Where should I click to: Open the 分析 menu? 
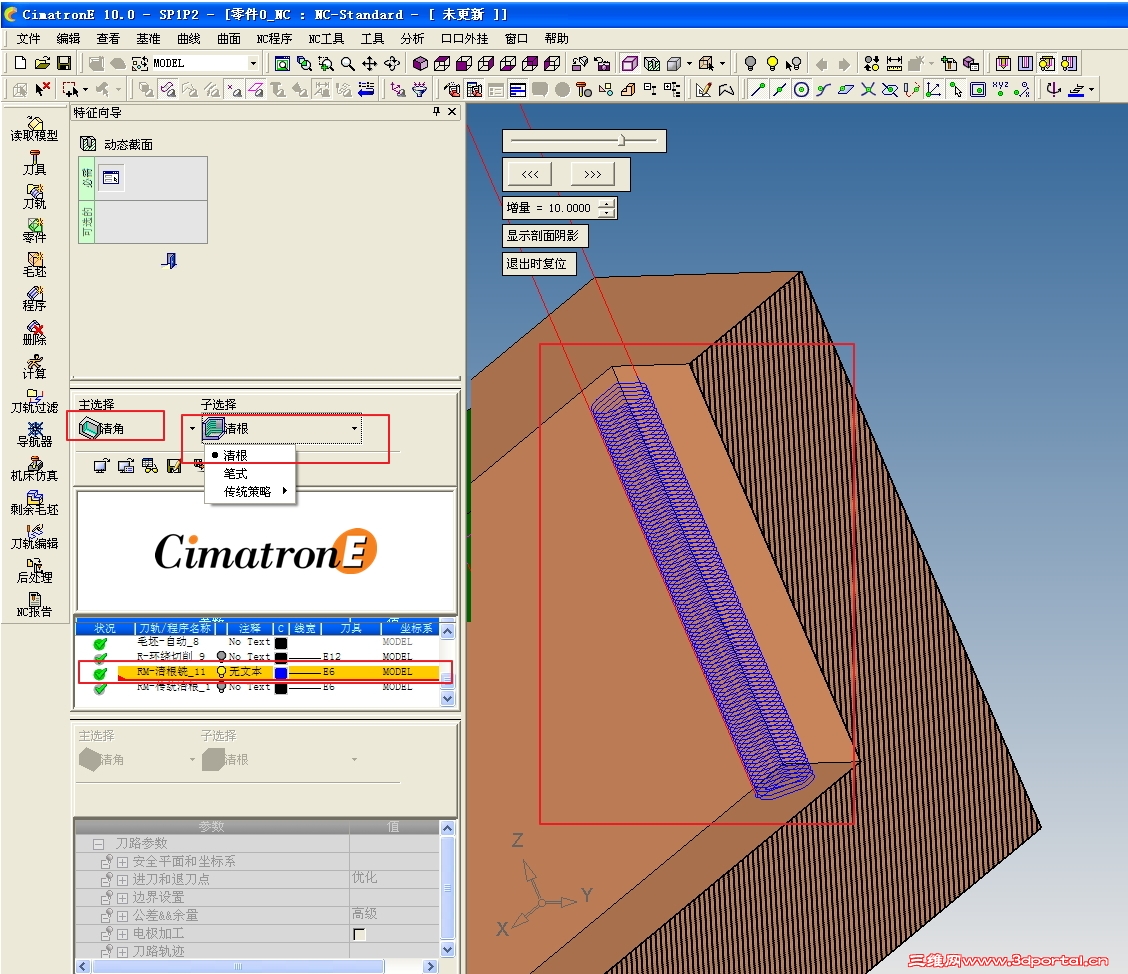412,39
